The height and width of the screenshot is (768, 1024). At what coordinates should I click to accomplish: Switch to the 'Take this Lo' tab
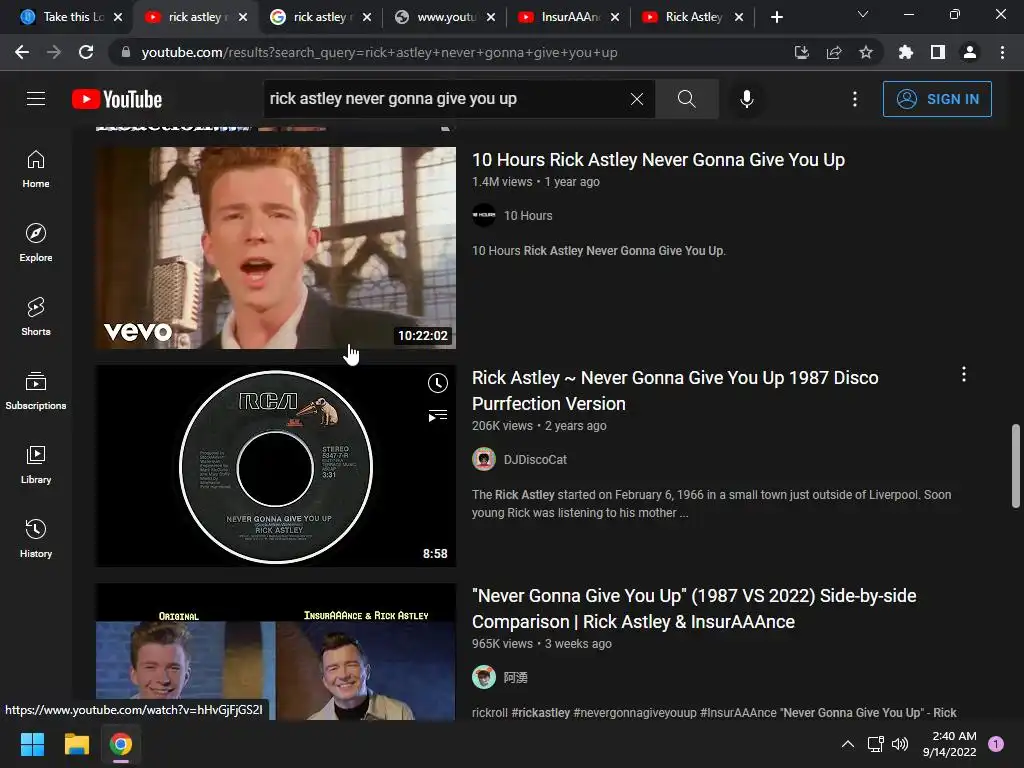62,17
